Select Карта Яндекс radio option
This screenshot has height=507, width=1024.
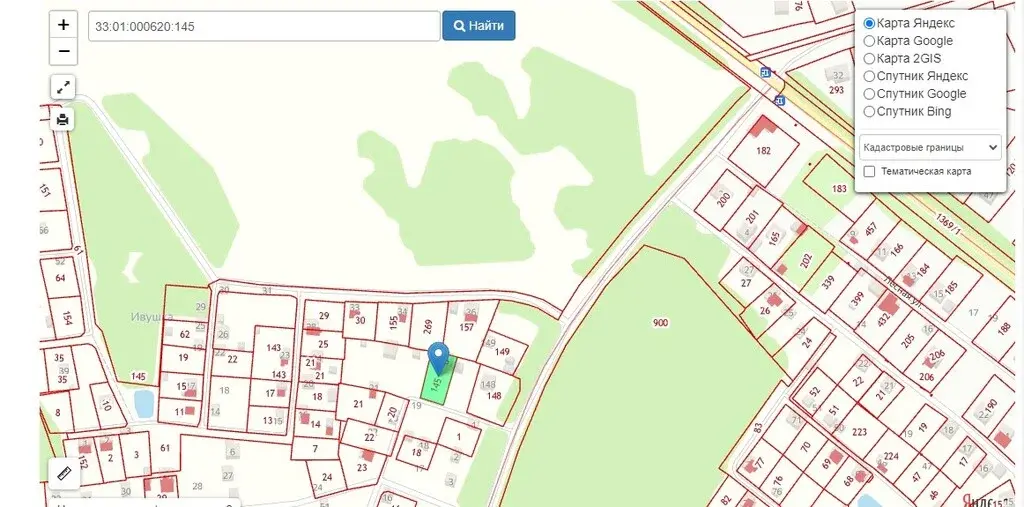[x=900, y=23]
